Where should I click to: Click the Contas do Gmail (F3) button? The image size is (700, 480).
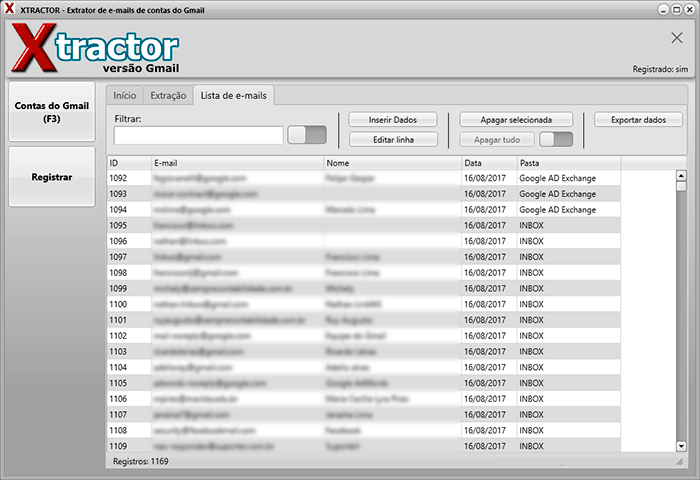[52, 112]
